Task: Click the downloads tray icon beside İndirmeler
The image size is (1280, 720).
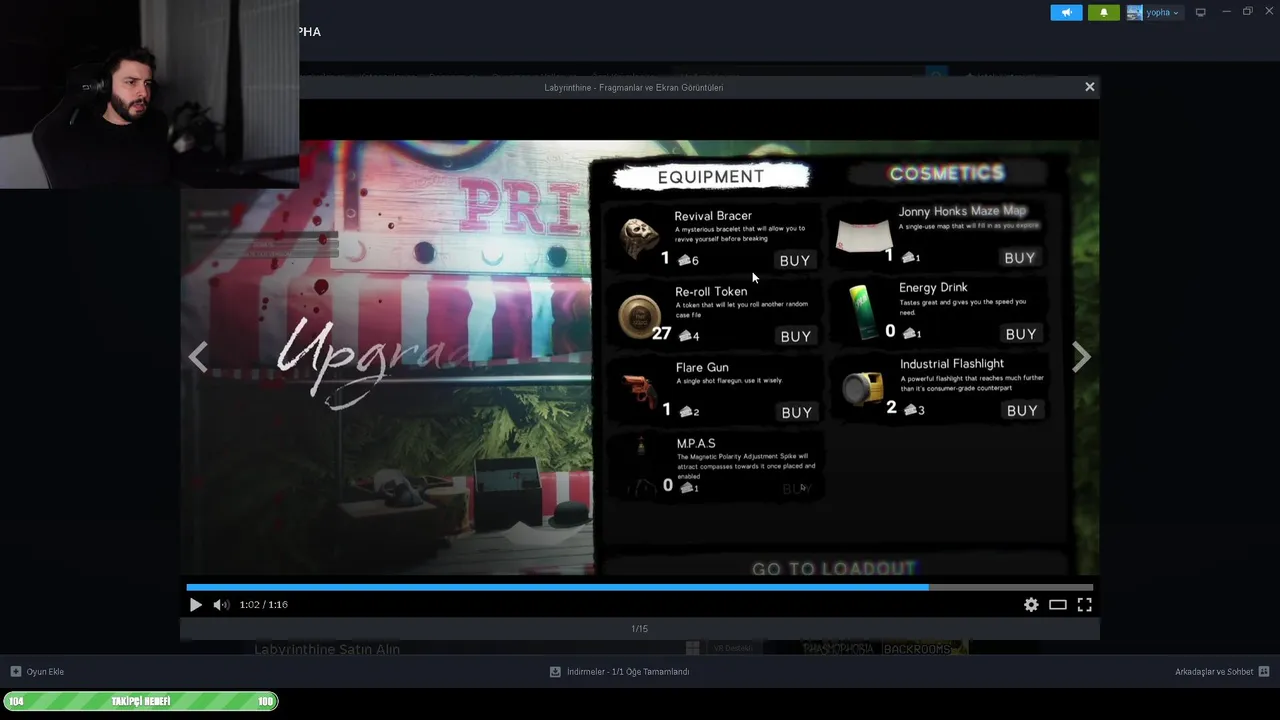Action: click(x=555, y=672)
